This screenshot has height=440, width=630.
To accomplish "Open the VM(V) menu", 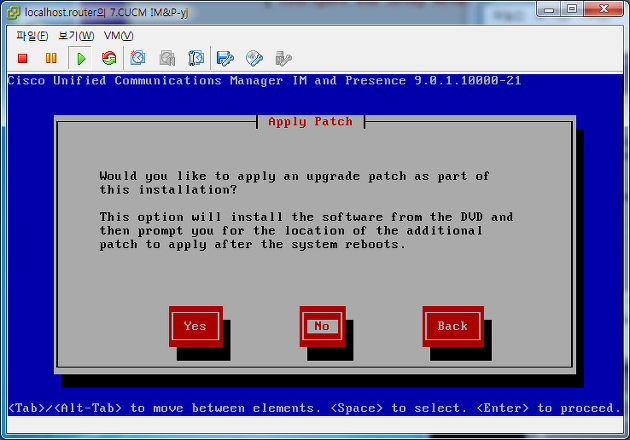I will pyautogui.click(x=118, y=36).
